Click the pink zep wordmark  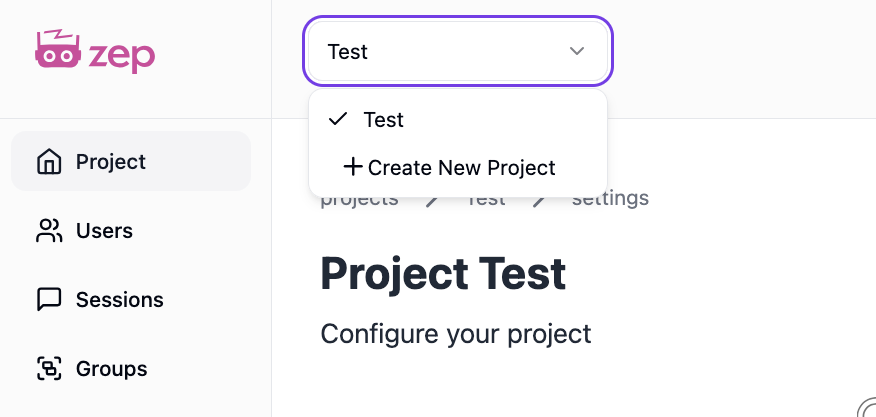[x=121, y=54]
